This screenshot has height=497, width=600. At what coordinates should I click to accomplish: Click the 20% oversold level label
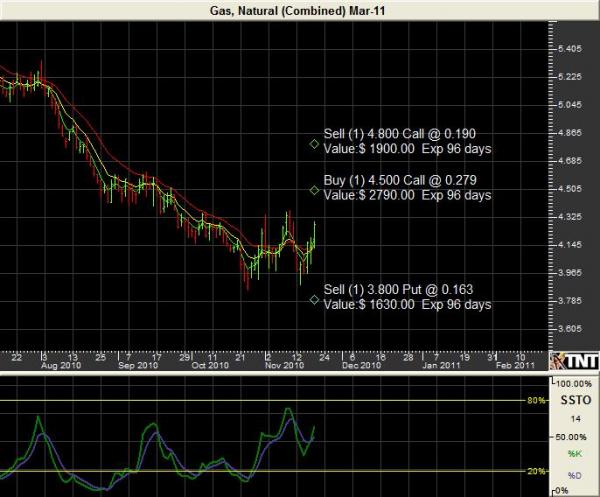coord(536,471)
